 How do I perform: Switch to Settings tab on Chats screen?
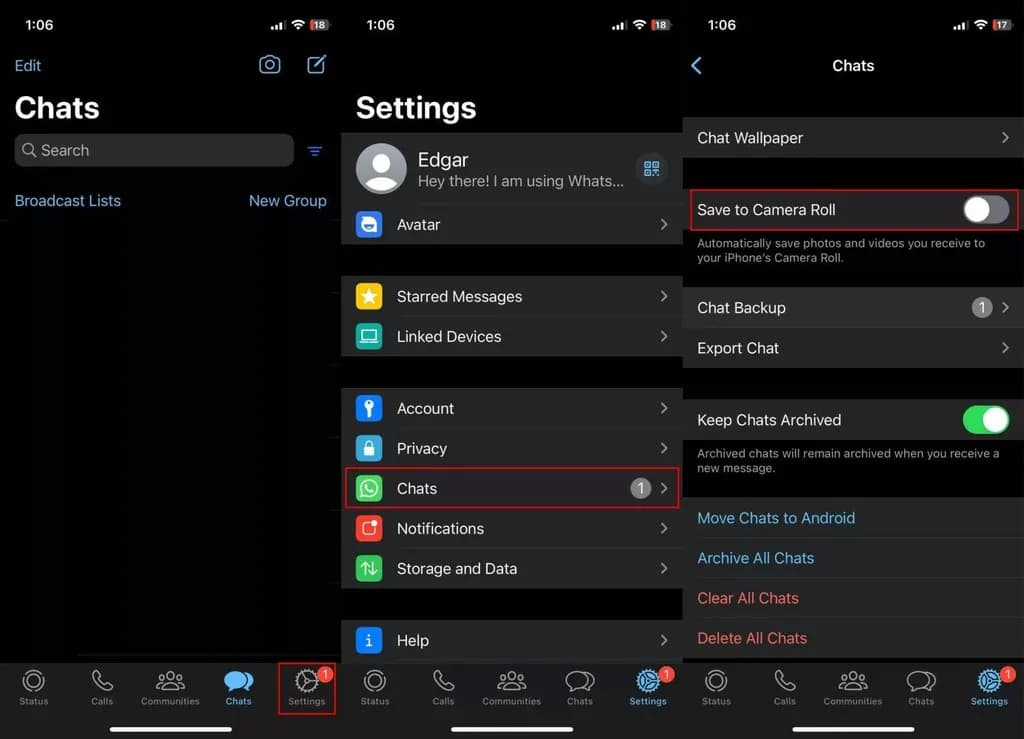click(307, 687)
